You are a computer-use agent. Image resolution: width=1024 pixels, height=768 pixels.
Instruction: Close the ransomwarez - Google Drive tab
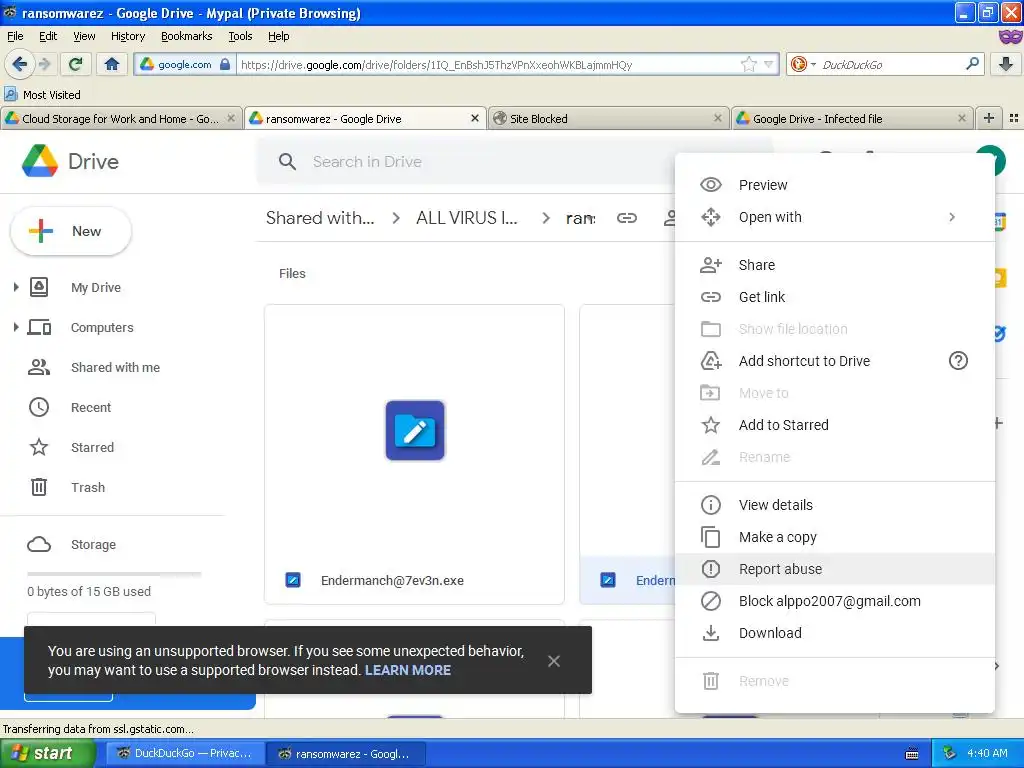click(475, 118)
